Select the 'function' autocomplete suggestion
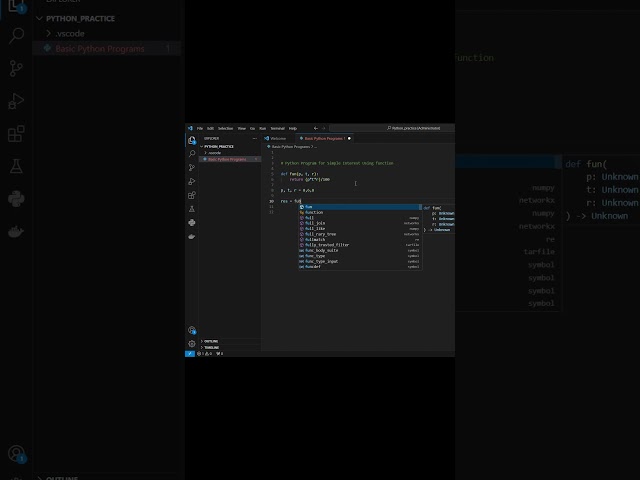640x480 pixels. [359, 212]
